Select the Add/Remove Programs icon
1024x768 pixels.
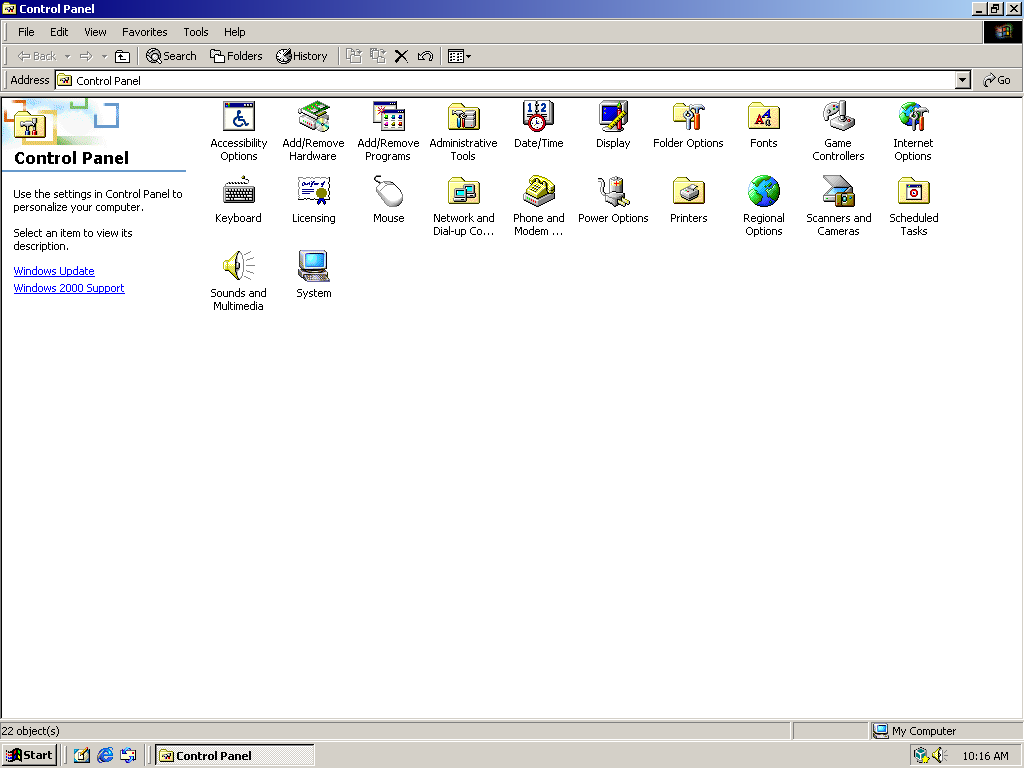(388, 117)
